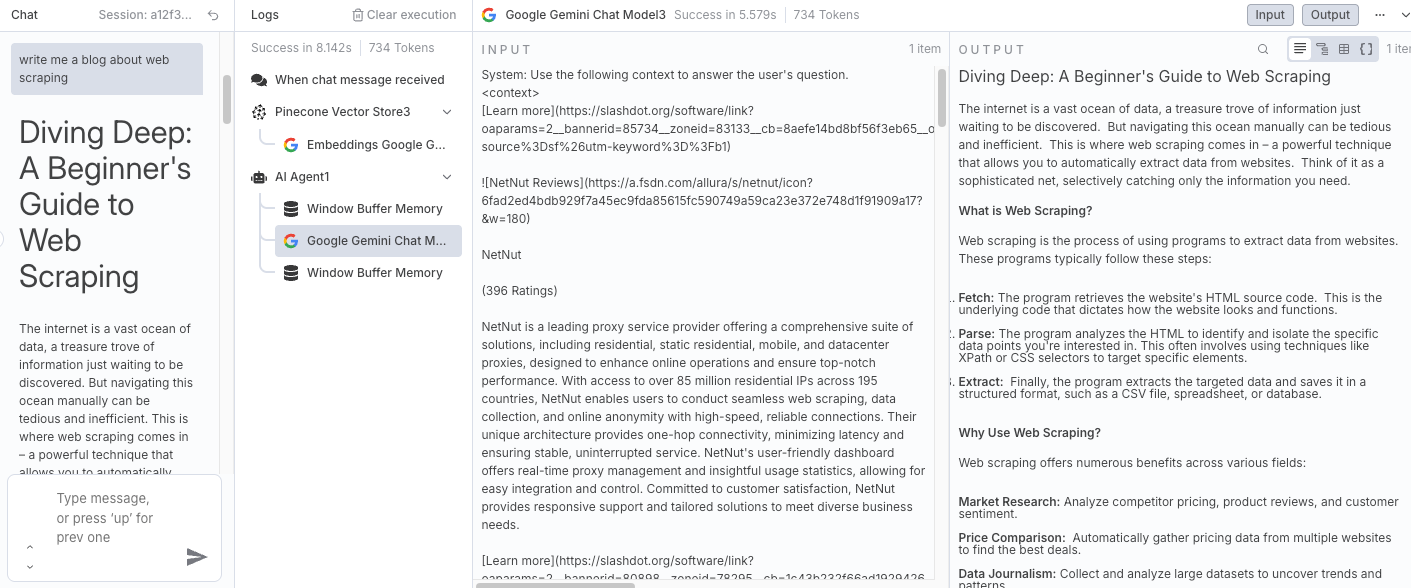The width and height of the screenshot is (1411, 588).
Task: Open the Embeddings Google G... log entry
Action: [x=367, y=145]
